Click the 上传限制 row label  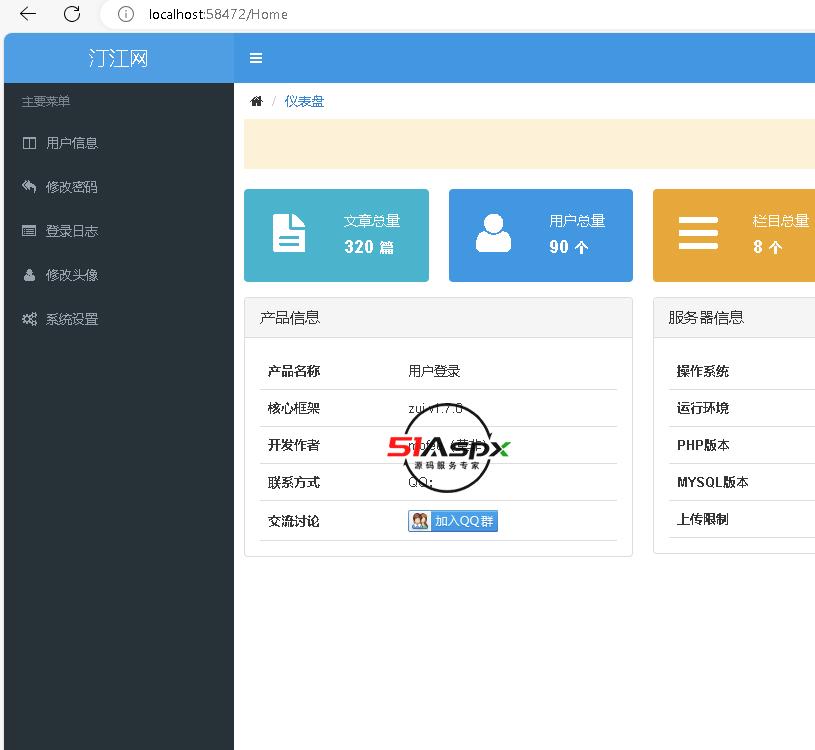(x=702, y=519)
